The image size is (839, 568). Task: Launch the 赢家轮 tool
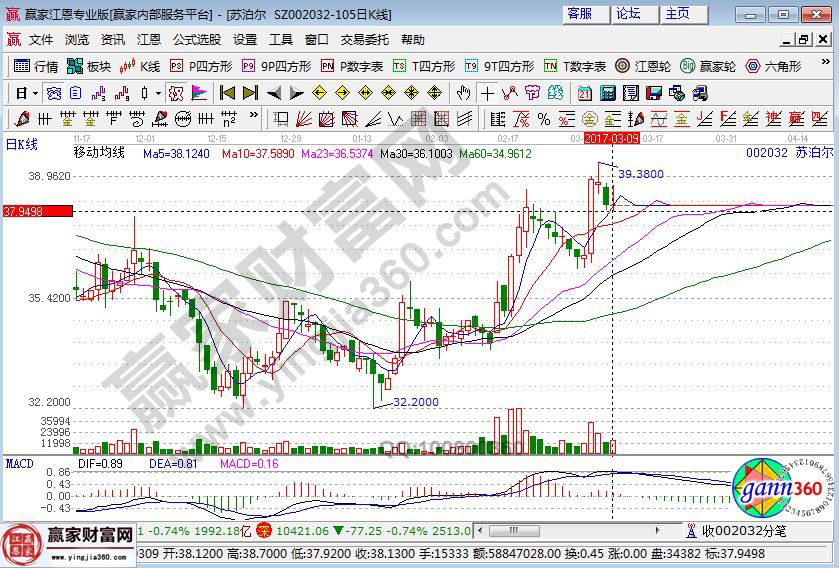(708, 66)
